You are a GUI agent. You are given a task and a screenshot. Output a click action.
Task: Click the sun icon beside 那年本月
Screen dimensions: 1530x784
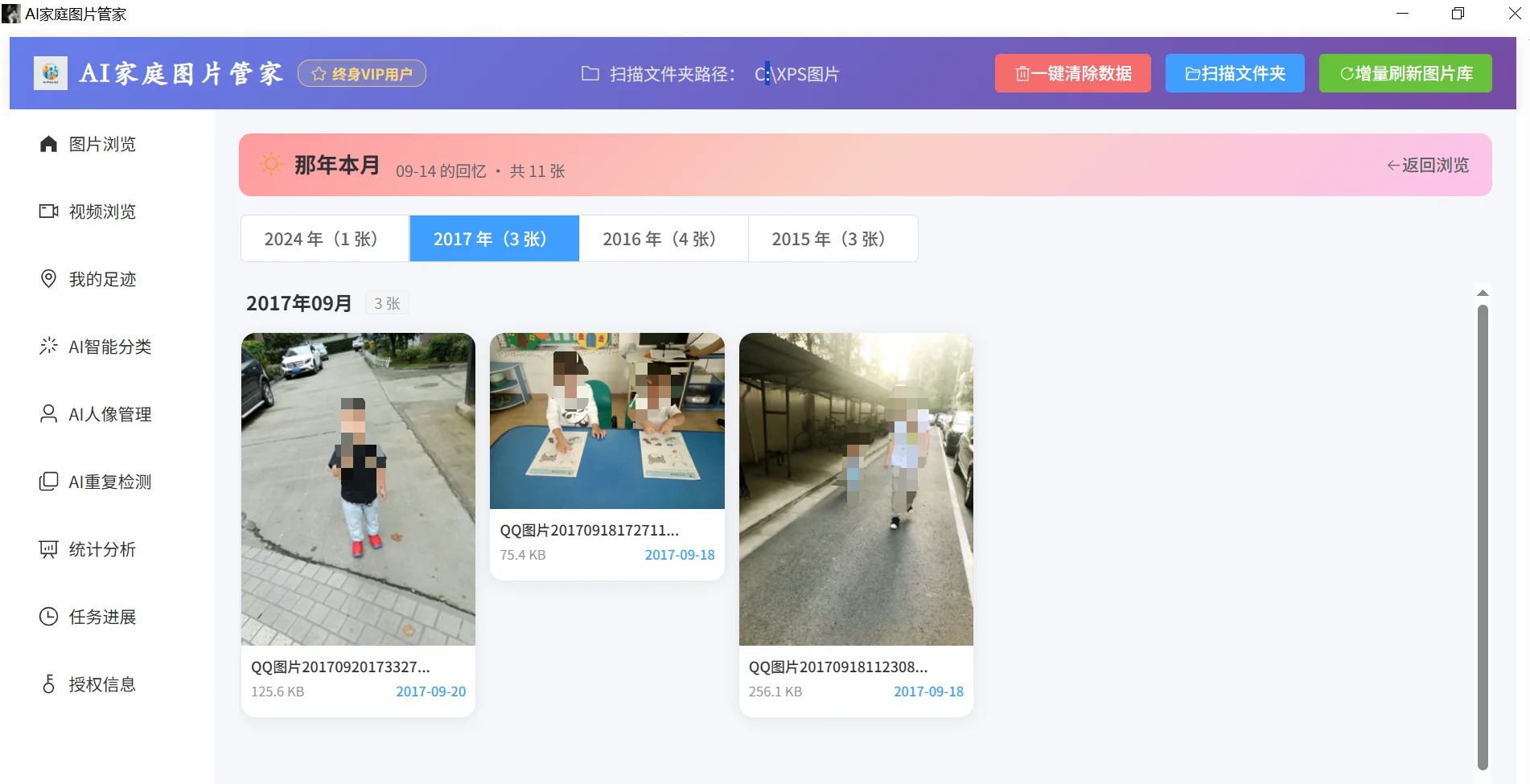pos(272,165)
